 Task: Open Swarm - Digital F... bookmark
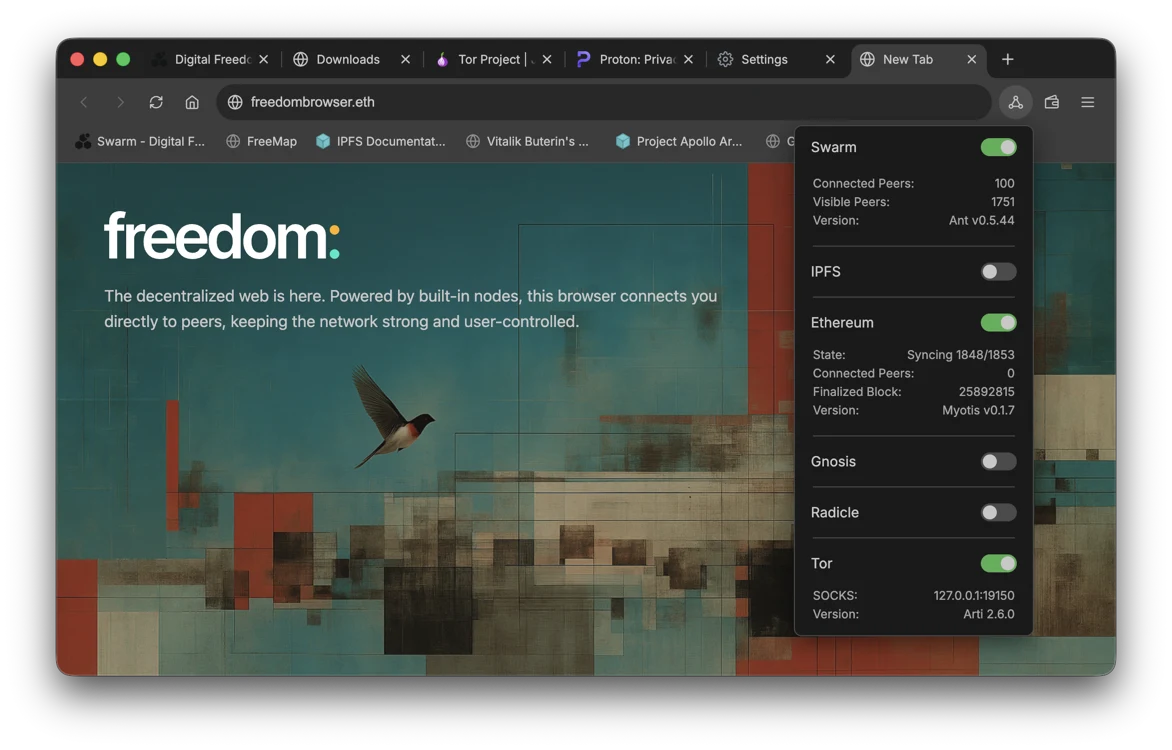(x=140, y=141)
